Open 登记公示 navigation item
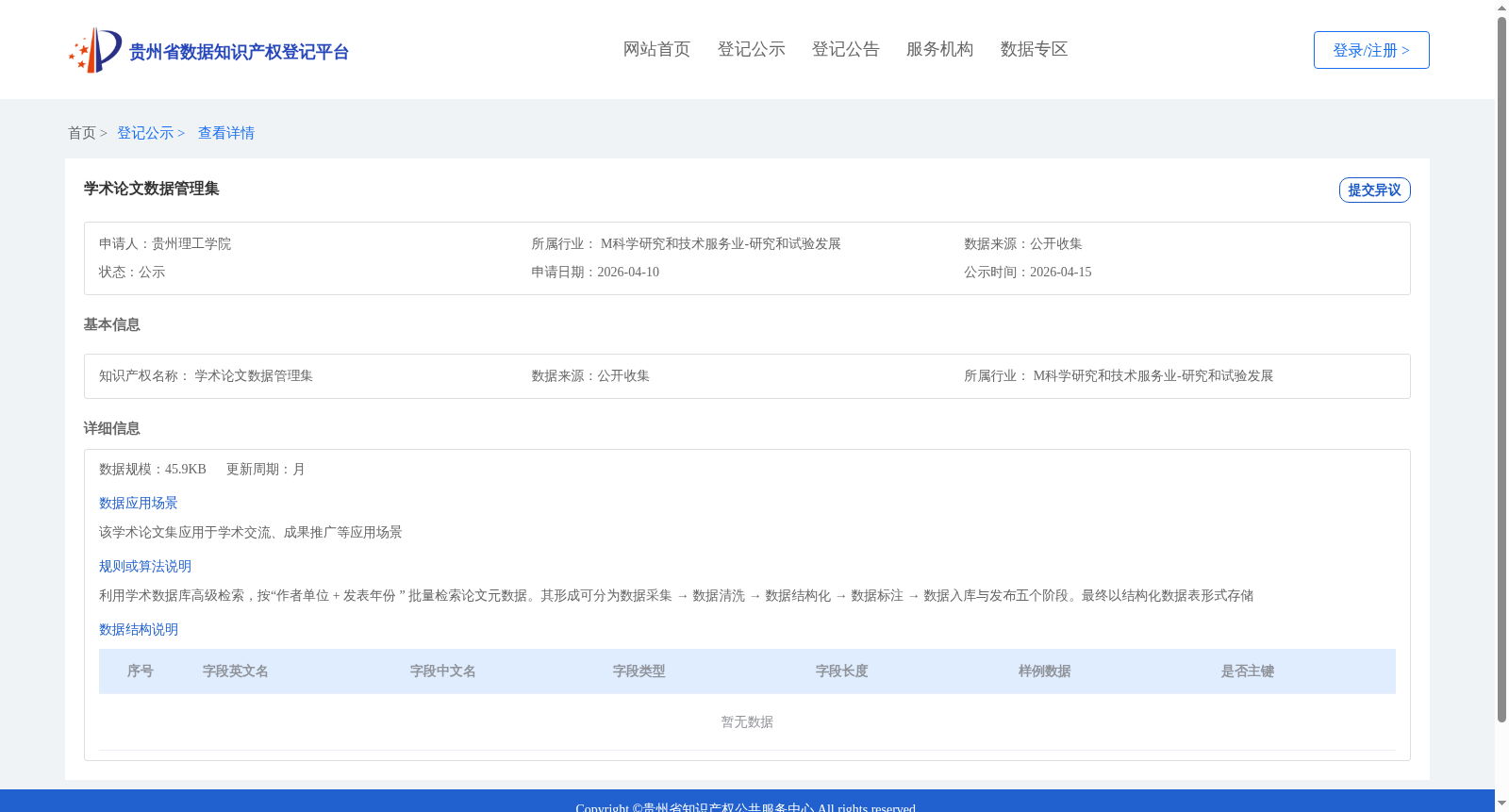The height and width of the screenshot is (812, 1509). (x=751, y=49)
